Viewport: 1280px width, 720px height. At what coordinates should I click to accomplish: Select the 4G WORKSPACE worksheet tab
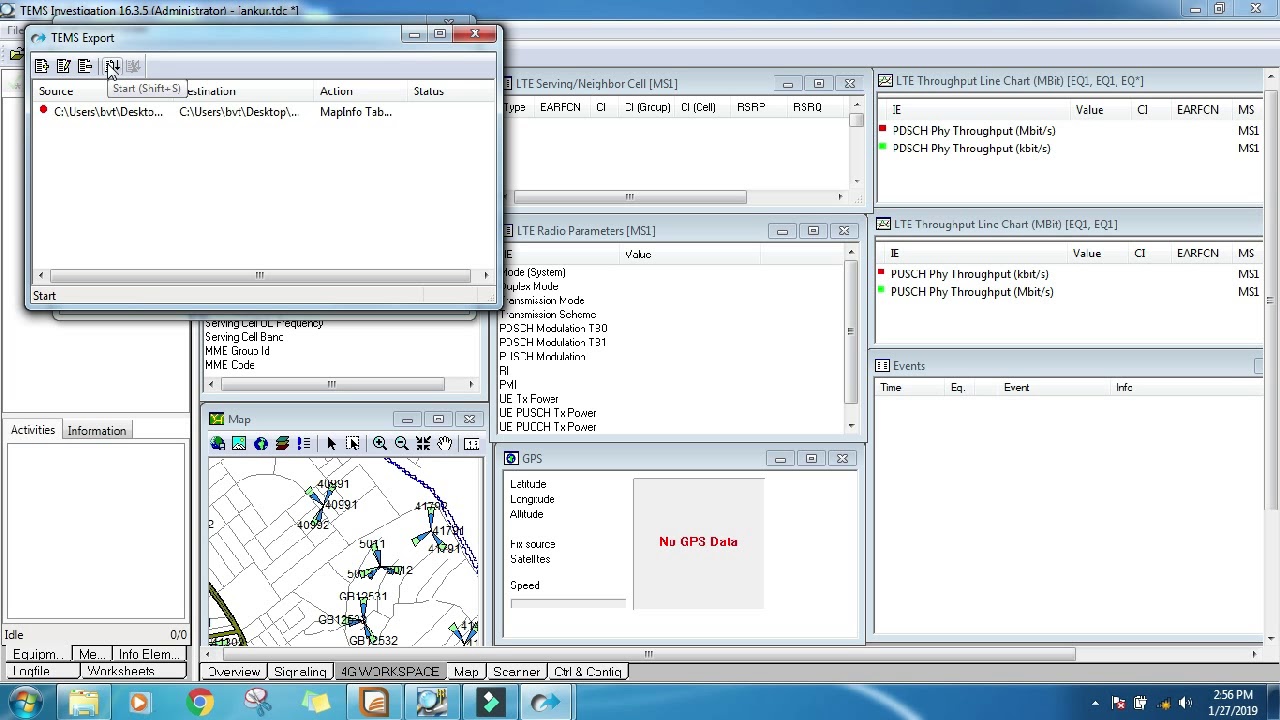(x=389, y=672)
